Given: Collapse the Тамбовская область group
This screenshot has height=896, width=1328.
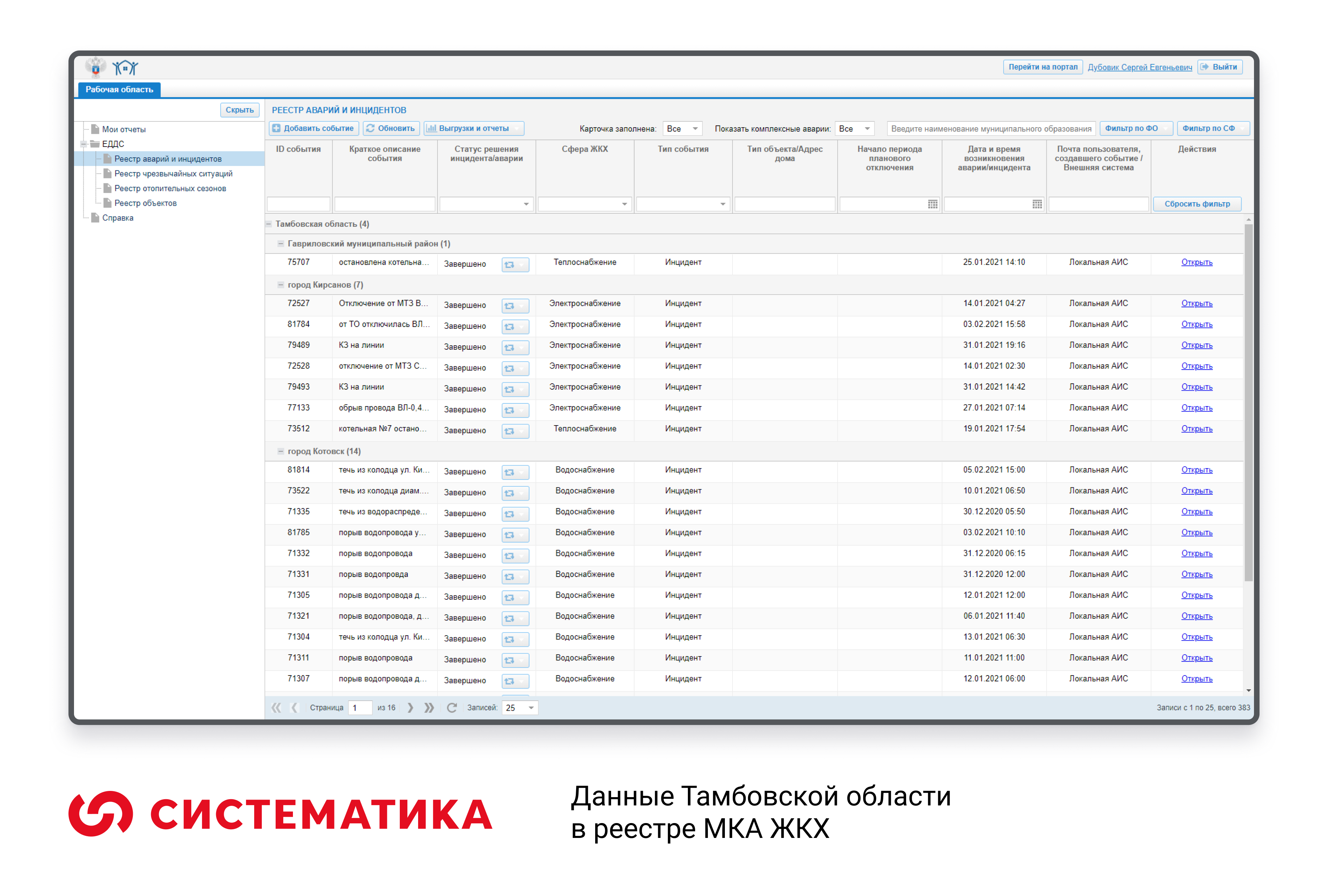Looking at the screenshot, I should tap(269, 224).
